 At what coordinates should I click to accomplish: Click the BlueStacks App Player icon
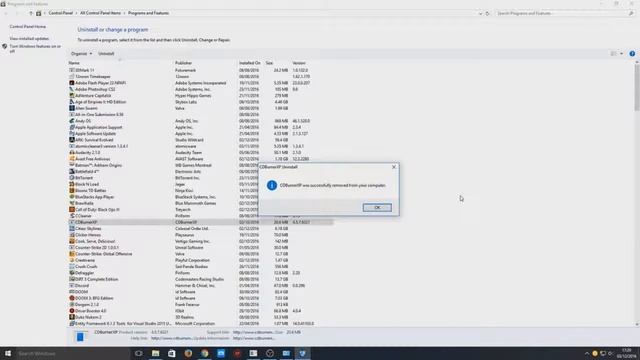coord(72,197)
